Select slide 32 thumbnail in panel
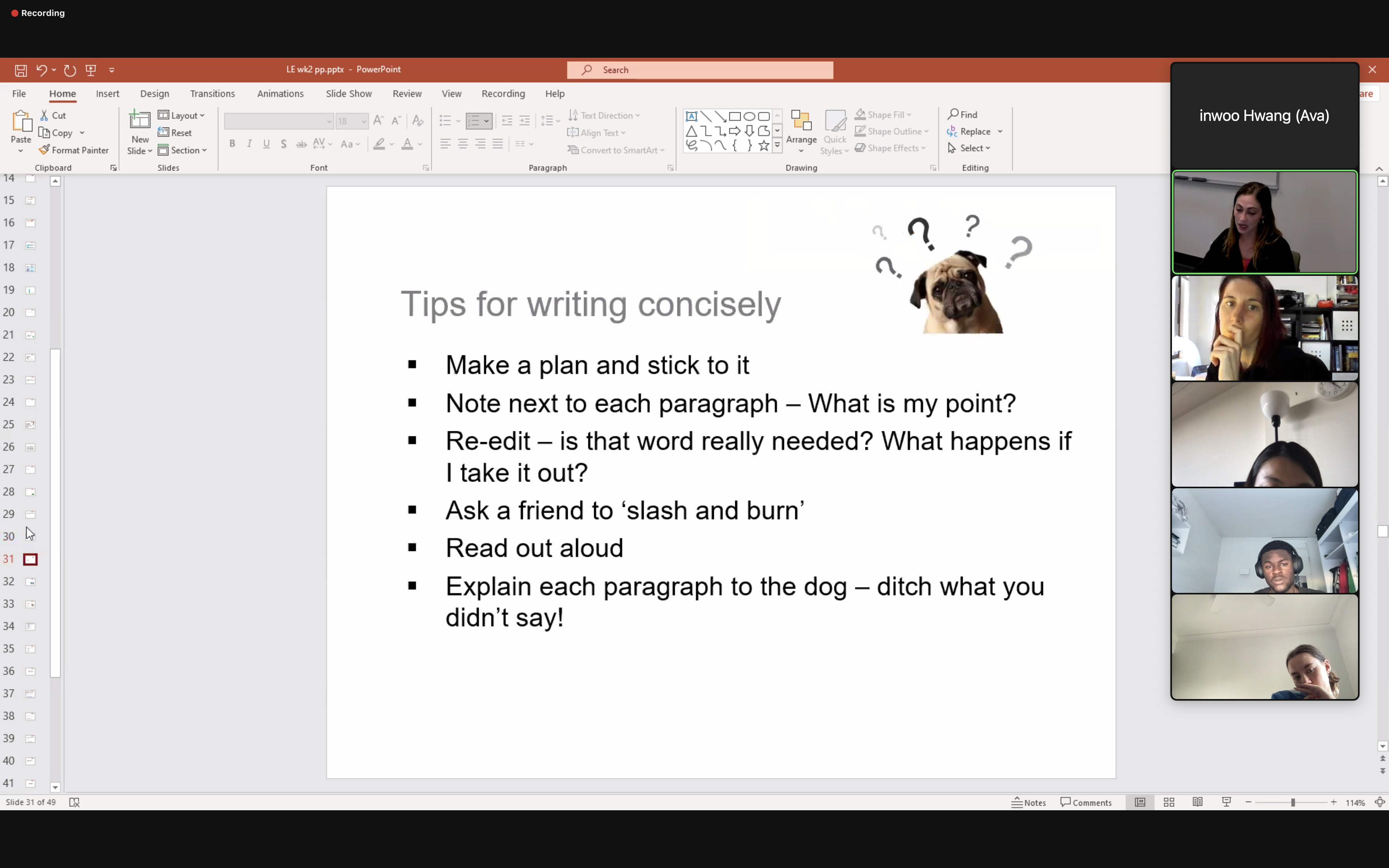The image size is (1389, 868). coord(30,582)
